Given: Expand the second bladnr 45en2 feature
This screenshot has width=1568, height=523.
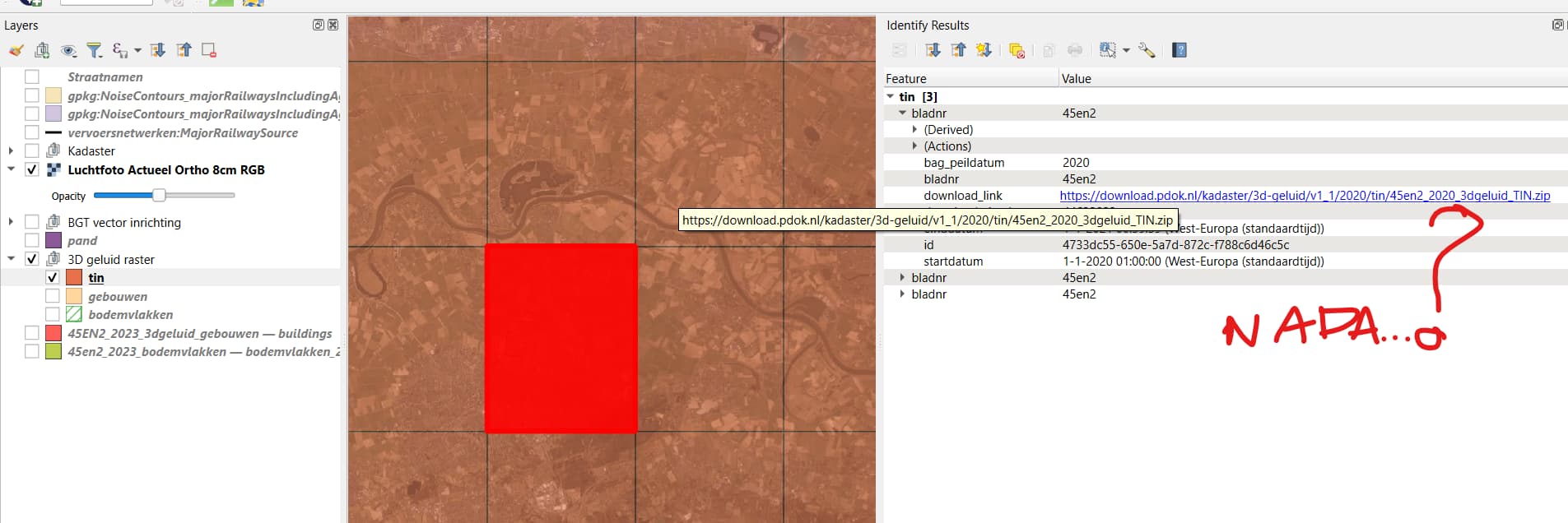Looking at the screenshot, I should coord(903,277).
